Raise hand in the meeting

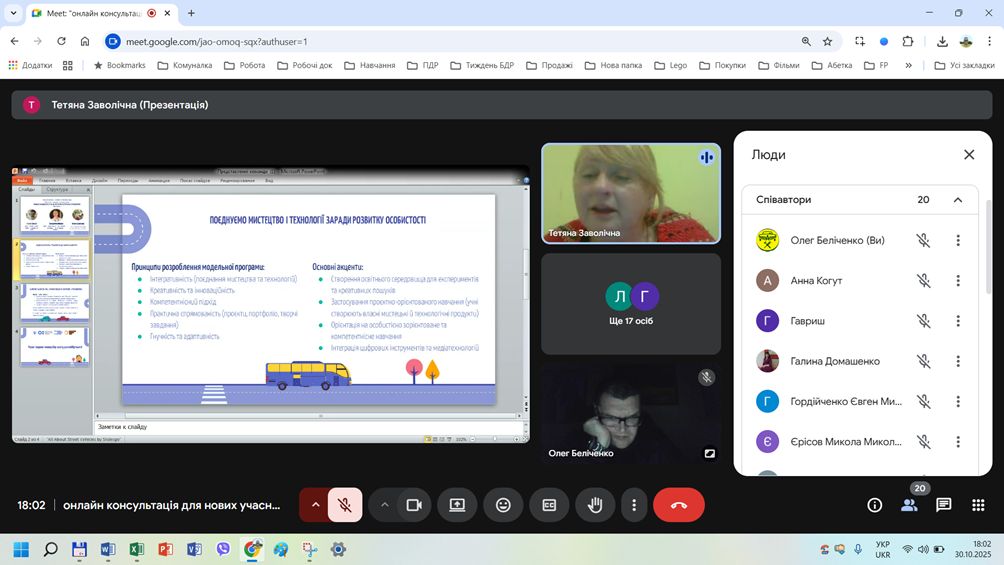pos(595,505)
